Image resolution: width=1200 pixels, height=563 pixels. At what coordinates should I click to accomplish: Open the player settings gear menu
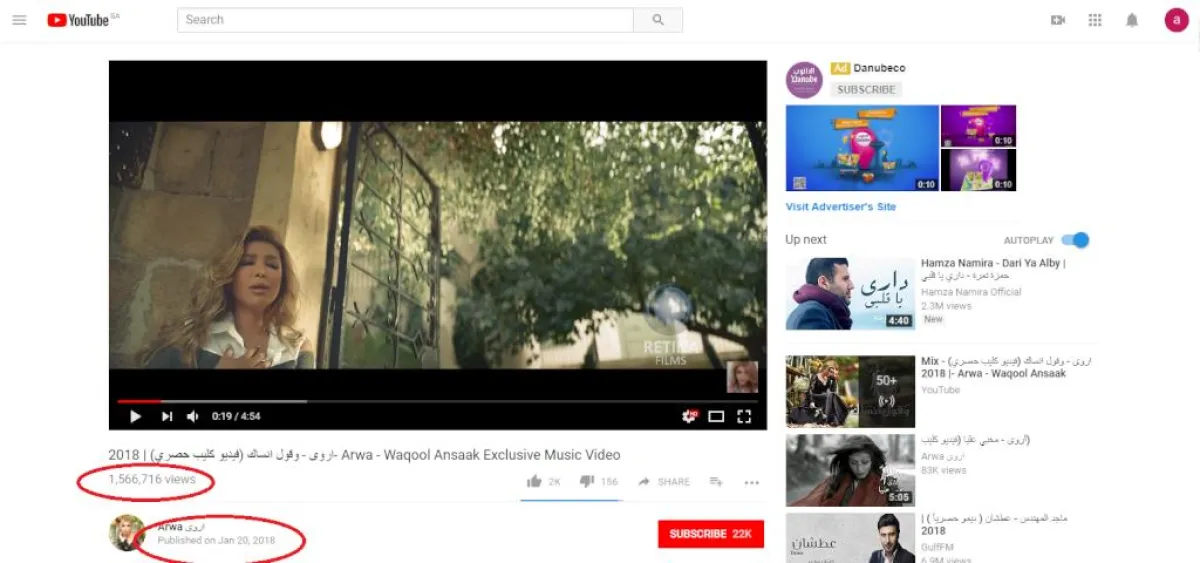pyautogui.click(x=688, y=416)
